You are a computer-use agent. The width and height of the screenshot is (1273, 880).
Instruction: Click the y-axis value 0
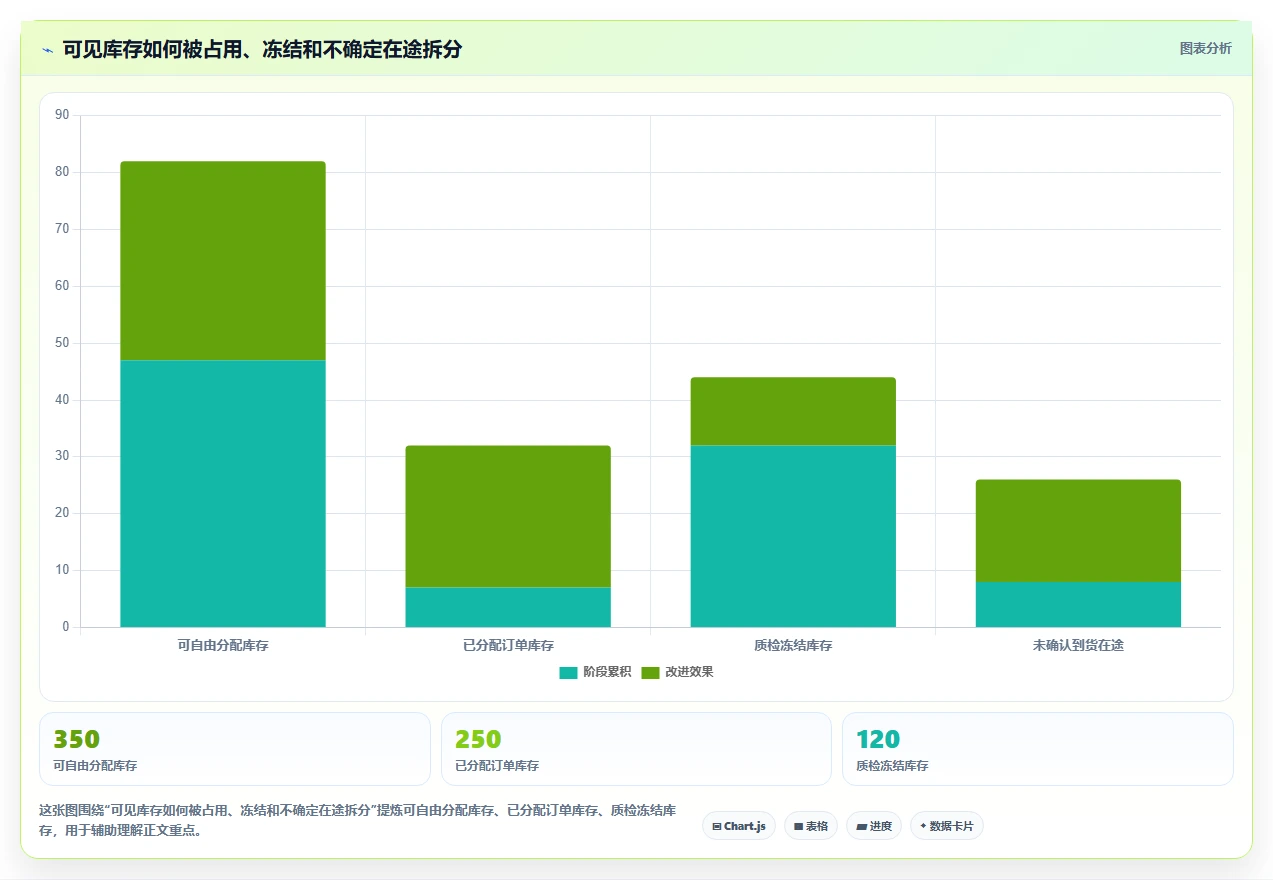coord(66,627)
